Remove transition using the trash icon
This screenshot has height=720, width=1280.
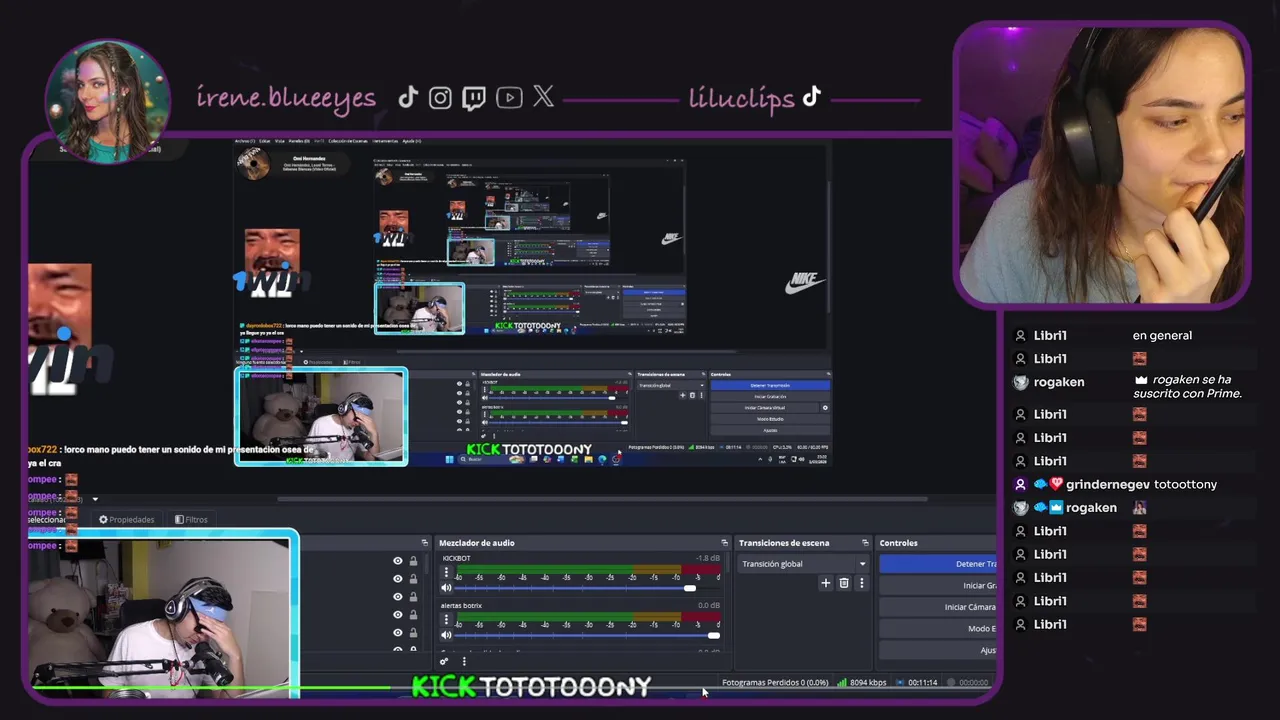click(844, 583)
